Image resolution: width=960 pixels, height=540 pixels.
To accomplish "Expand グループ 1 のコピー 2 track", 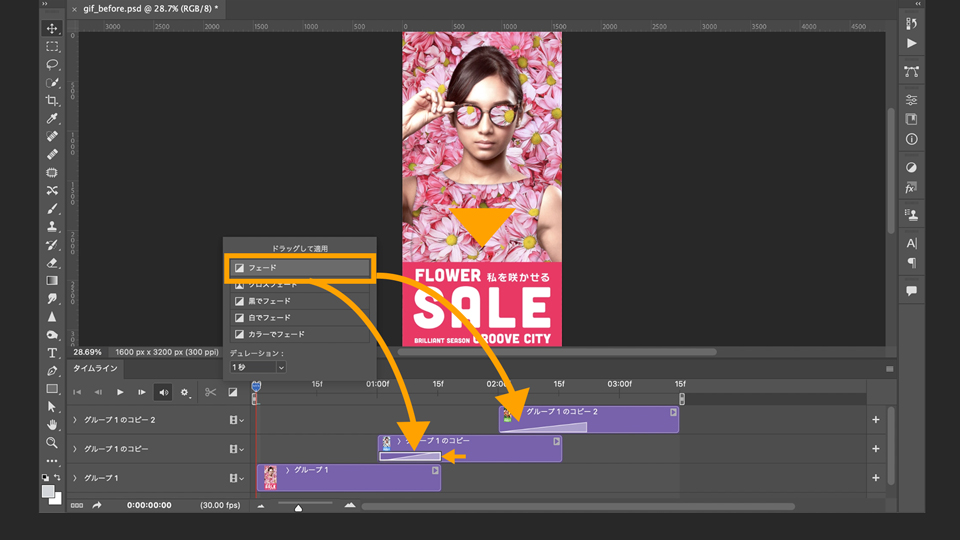I will (x=75, y=420).
